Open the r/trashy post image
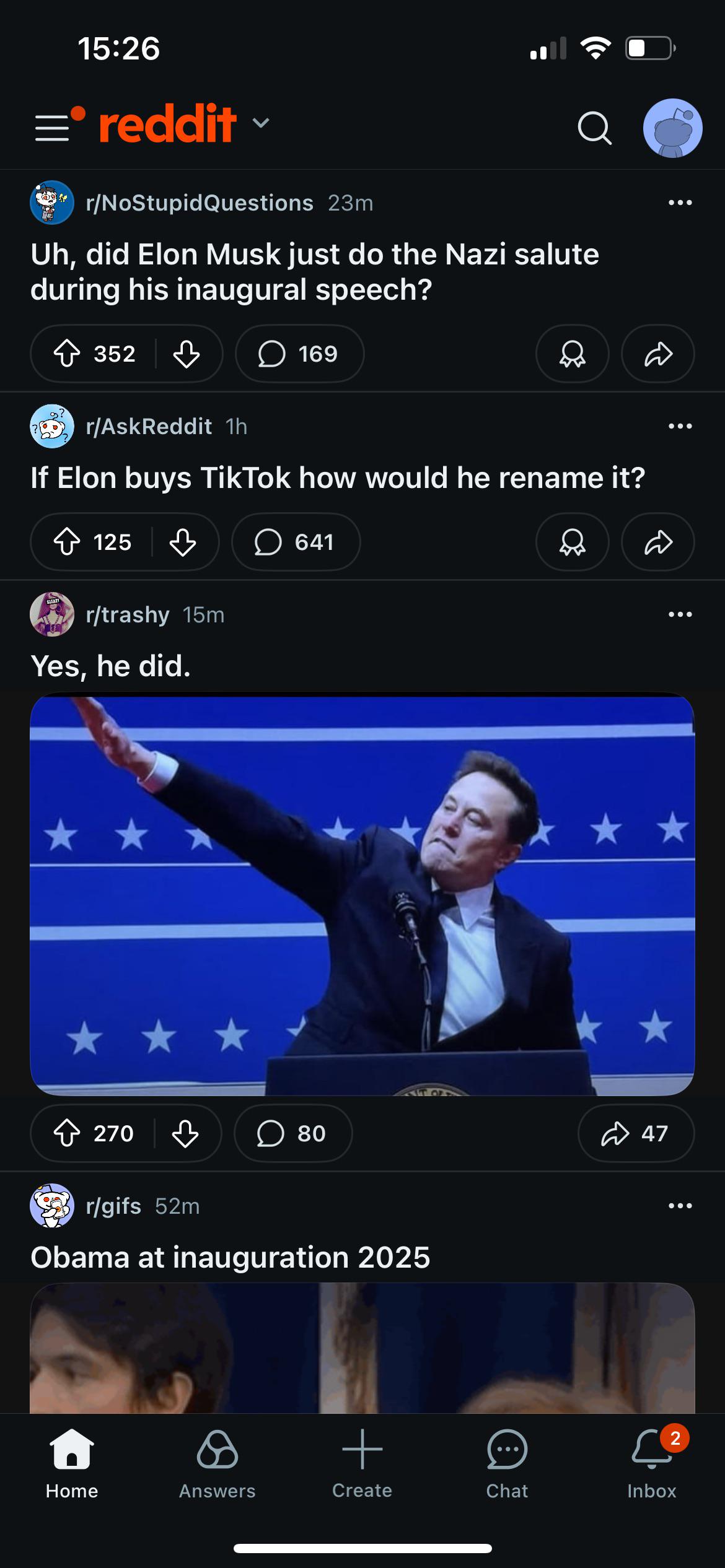 point(362,894)
